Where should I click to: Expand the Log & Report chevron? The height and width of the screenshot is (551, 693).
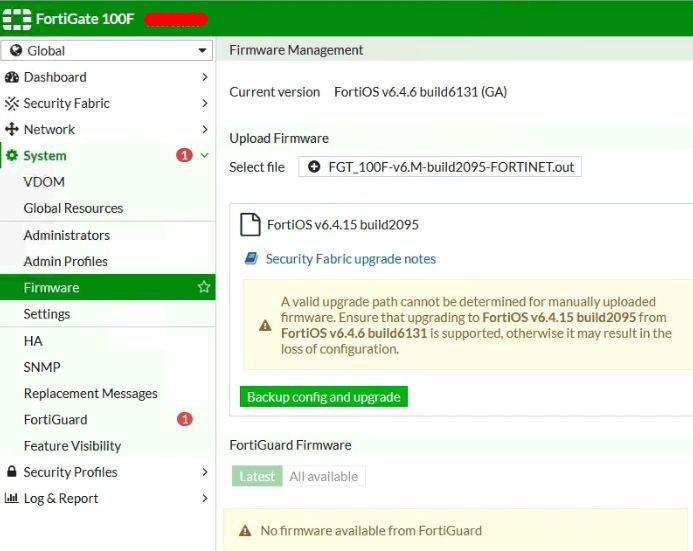coord(205,498)
